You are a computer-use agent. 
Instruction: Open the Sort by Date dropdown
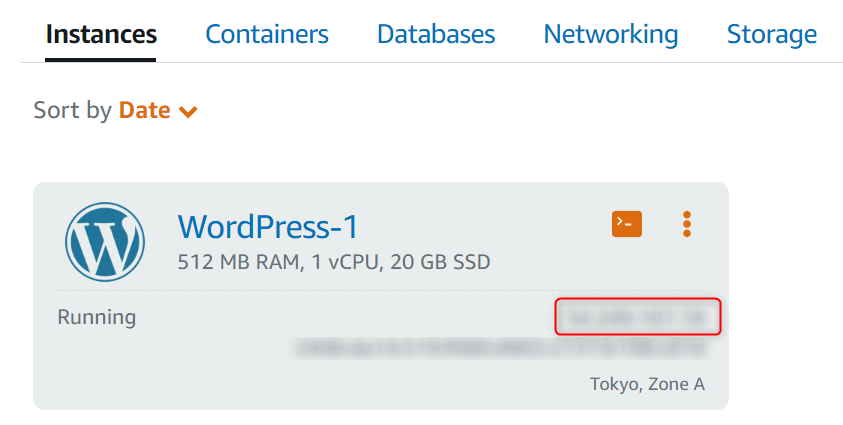158,110
